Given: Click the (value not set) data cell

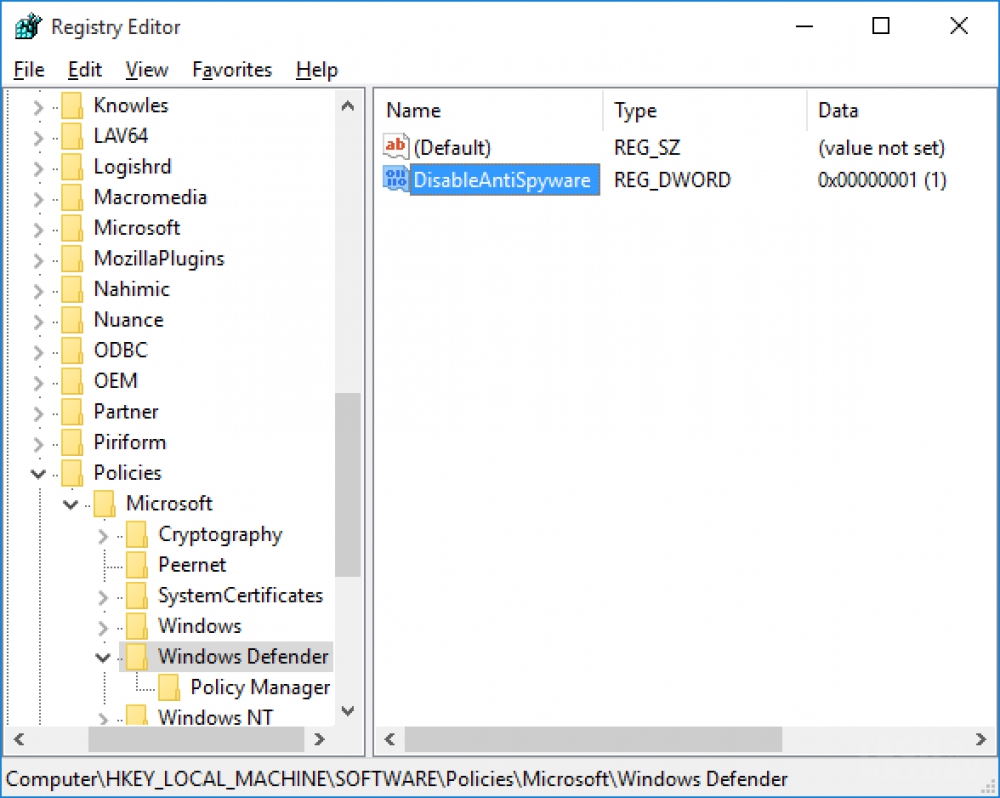Looking at the screenshot, I should click(881, 147).
